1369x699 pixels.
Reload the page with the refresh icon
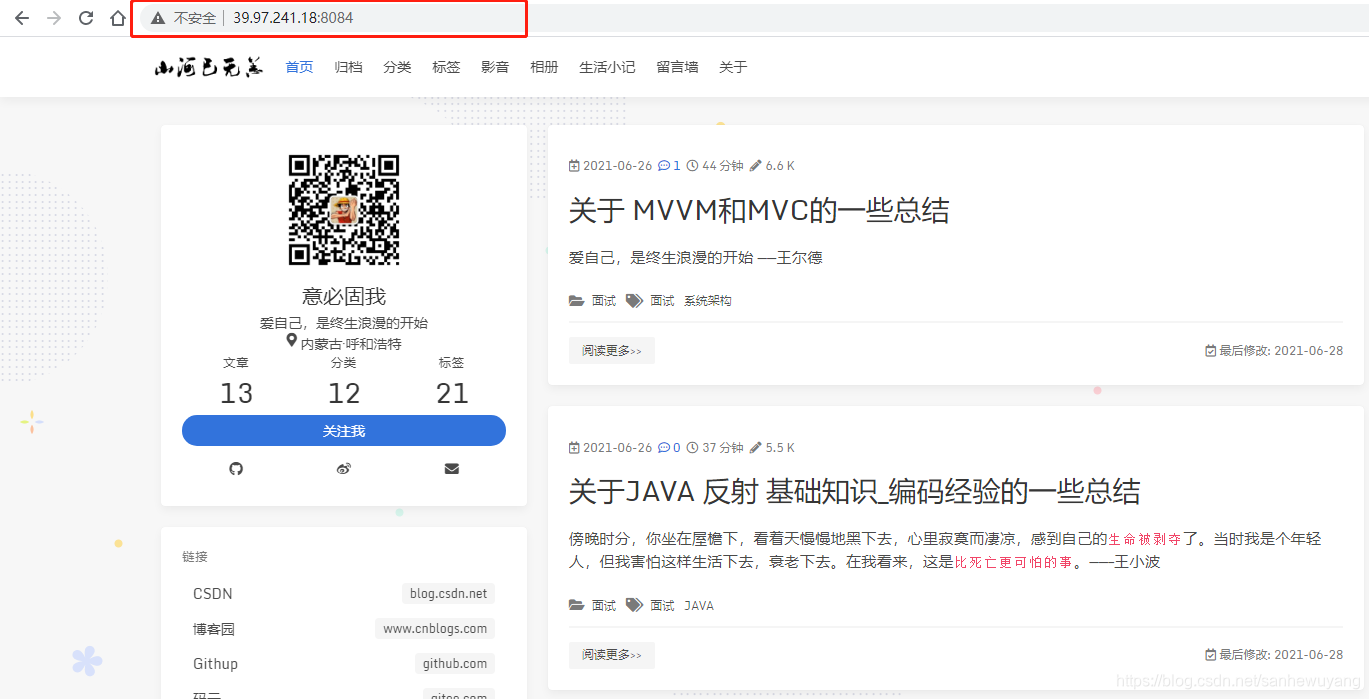[86, 18]
